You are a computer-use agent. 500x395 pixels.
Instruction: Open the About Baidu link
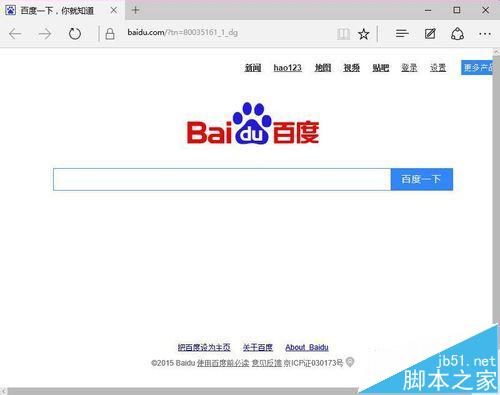(307, 347)
